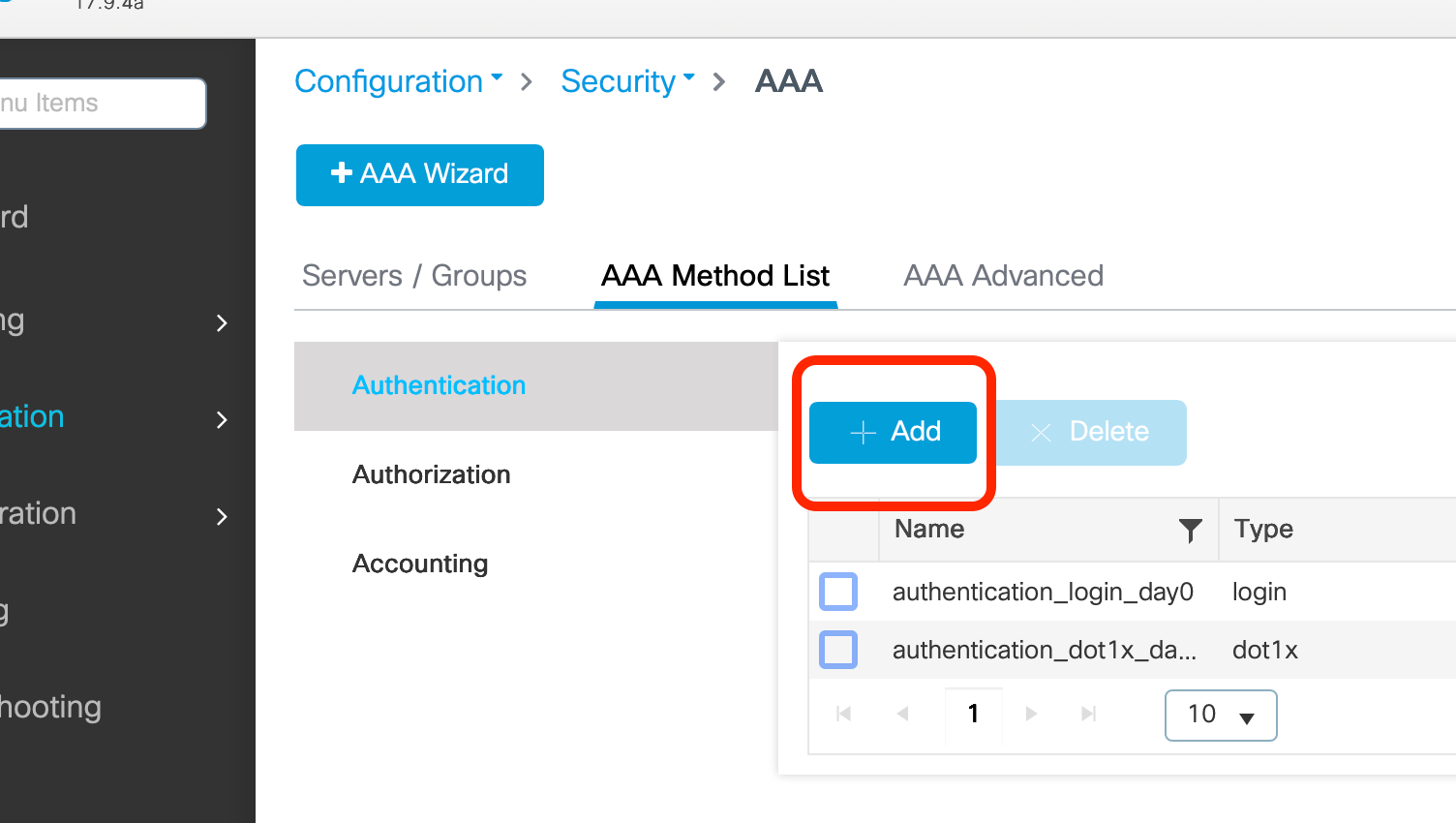Open the items-per-page dropdown showing 10
1456x823 pixels.
click(x=1220, y=716)
